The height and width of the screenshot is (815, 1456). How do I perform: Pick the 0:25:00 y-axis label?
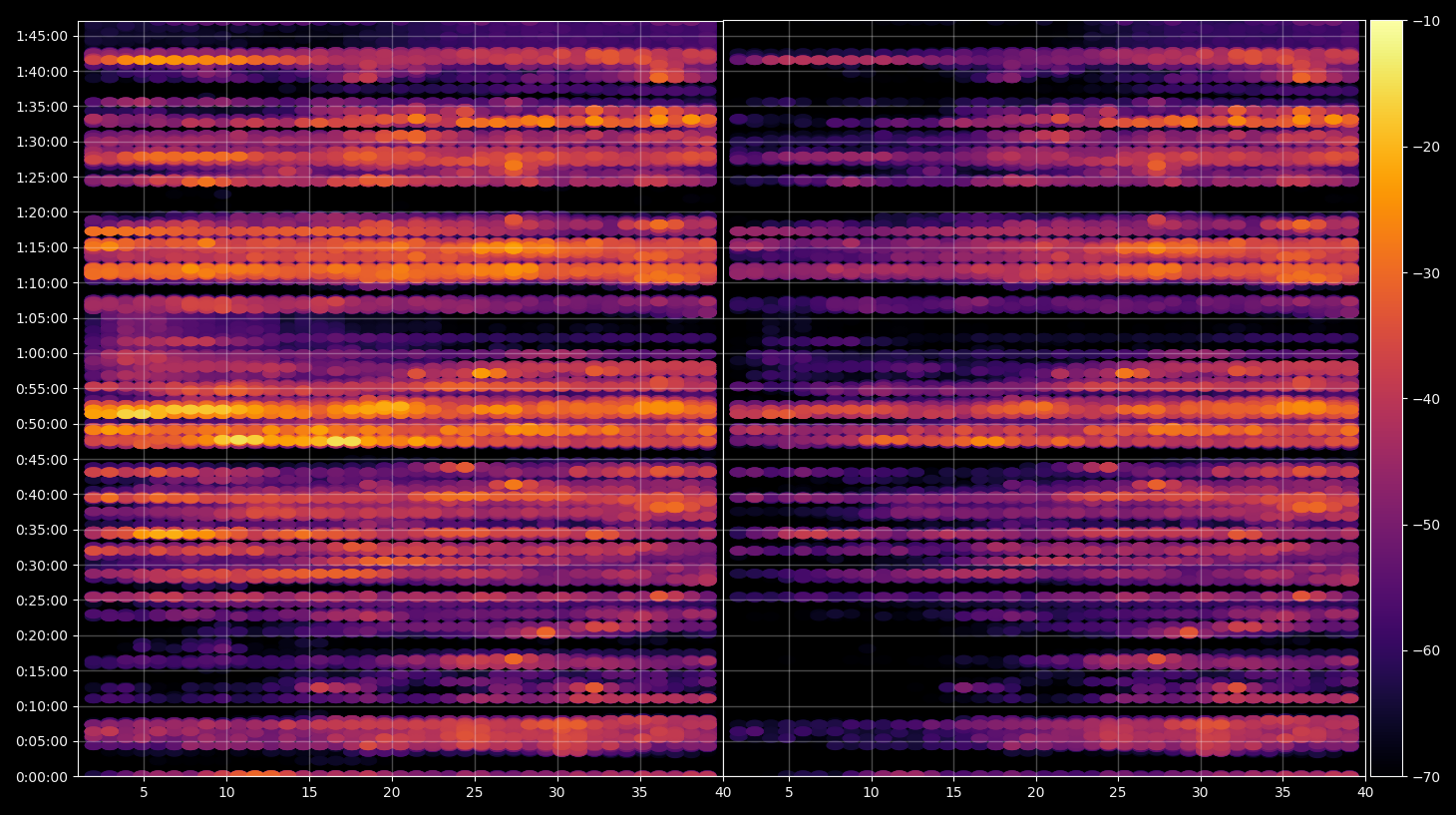tap(42, 601)
